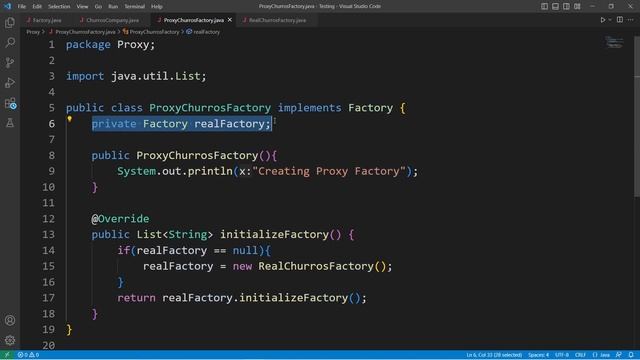Click the VS Code logo icon
The image size is (640, 360).
(x=7, y=7)
